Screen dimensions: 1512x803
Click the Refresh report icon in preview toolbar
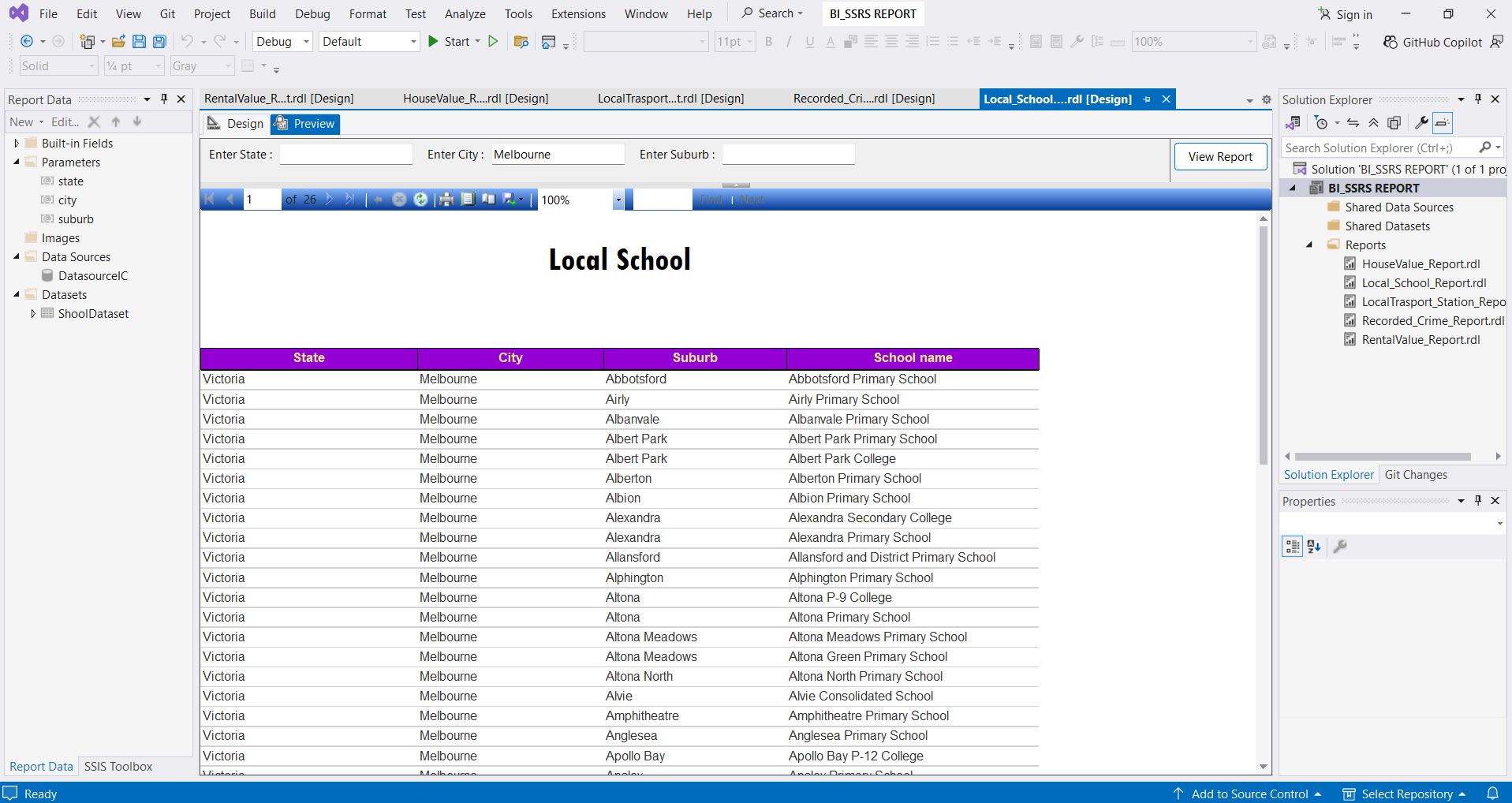(420, 200)
